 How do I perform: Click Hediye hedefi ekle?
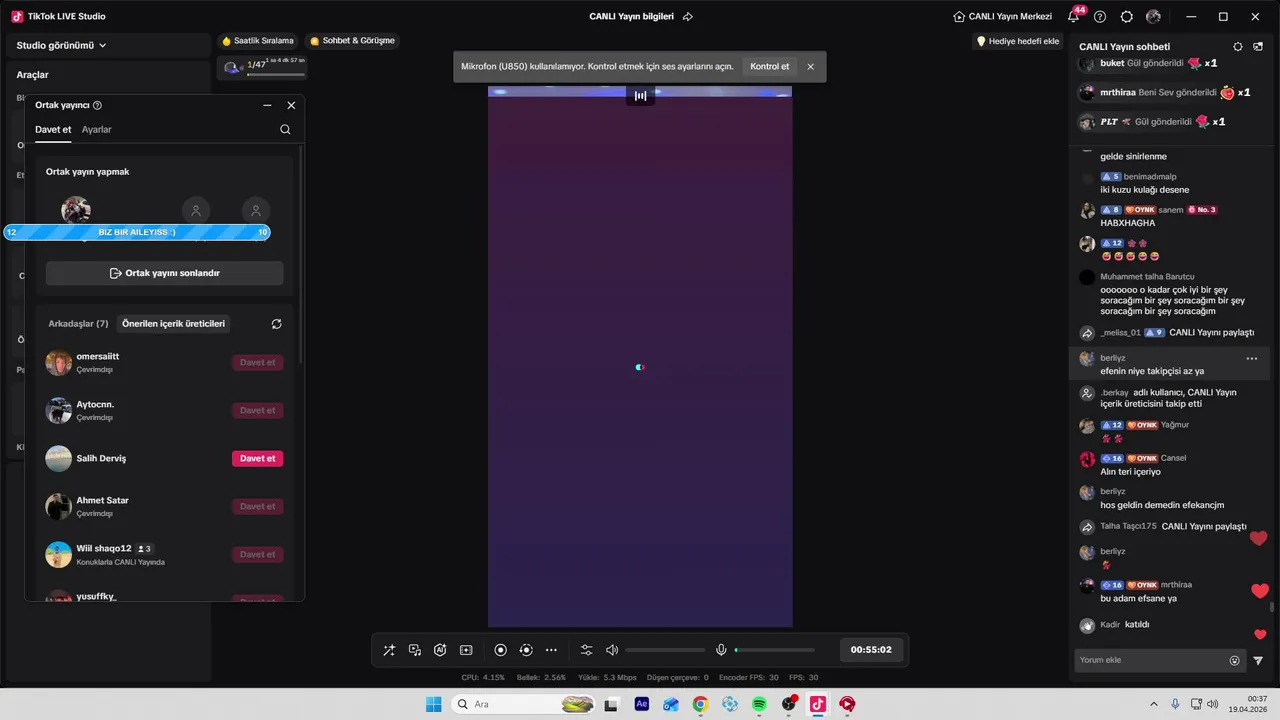1018,41
